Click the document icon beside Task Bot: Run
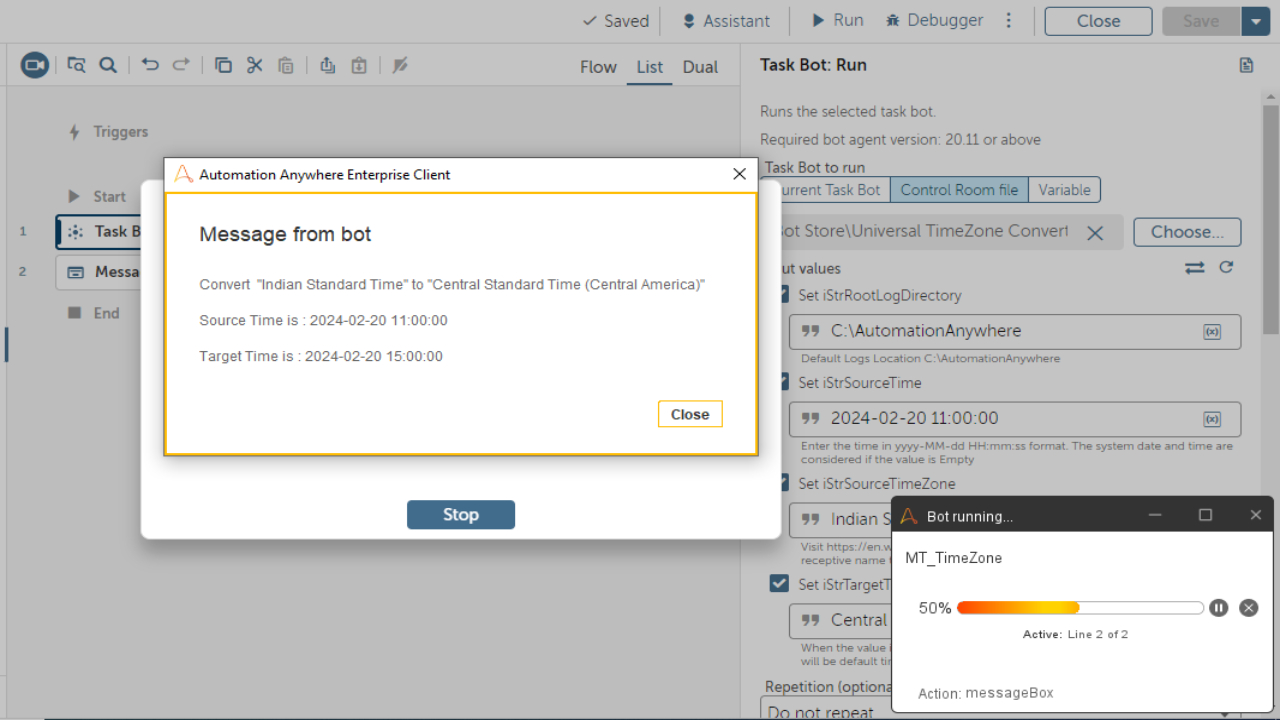This screenshot has height=720, width=1280. pos(1246,66)
